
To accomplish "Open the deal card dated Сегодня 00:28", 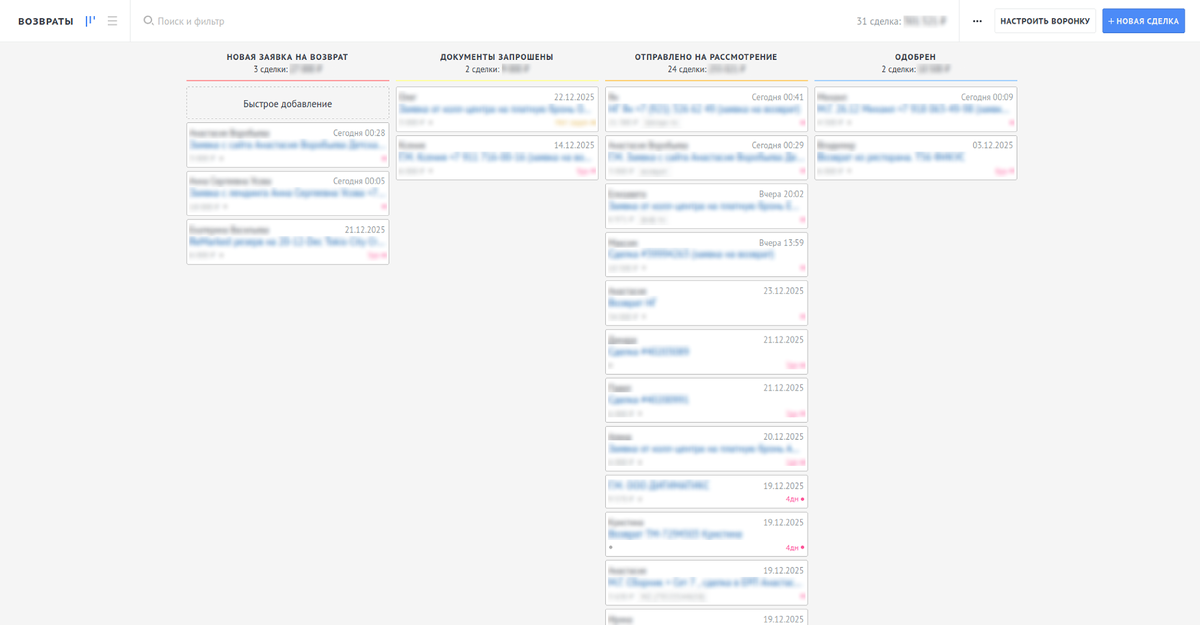I will (x=288, y=145).
